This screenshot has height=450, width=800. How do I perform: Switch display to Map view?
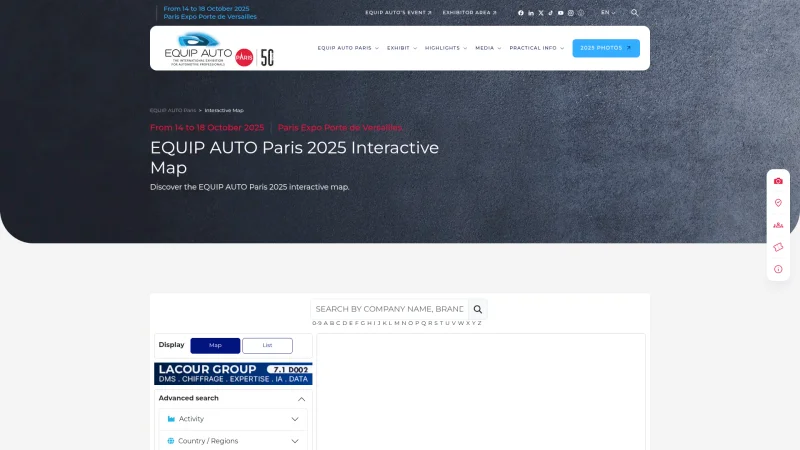[215, 345]
